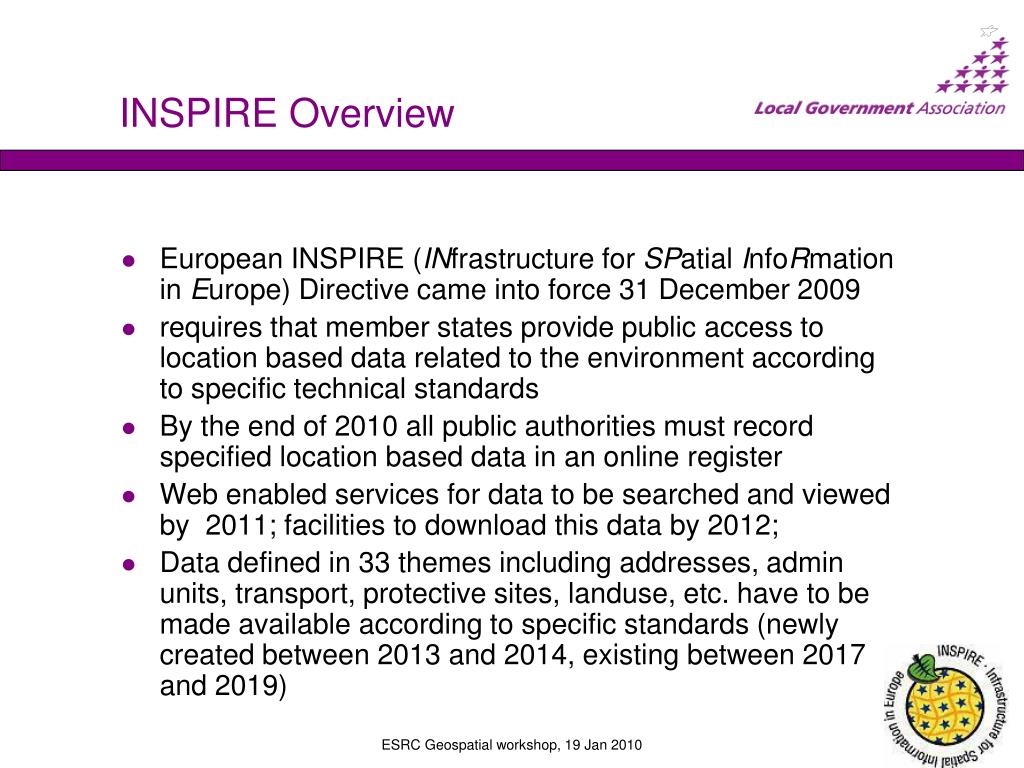Click the line 'Data defined in 33 themes'
Viewport: 1024px width, 768px height.
[x=502, y=563]
